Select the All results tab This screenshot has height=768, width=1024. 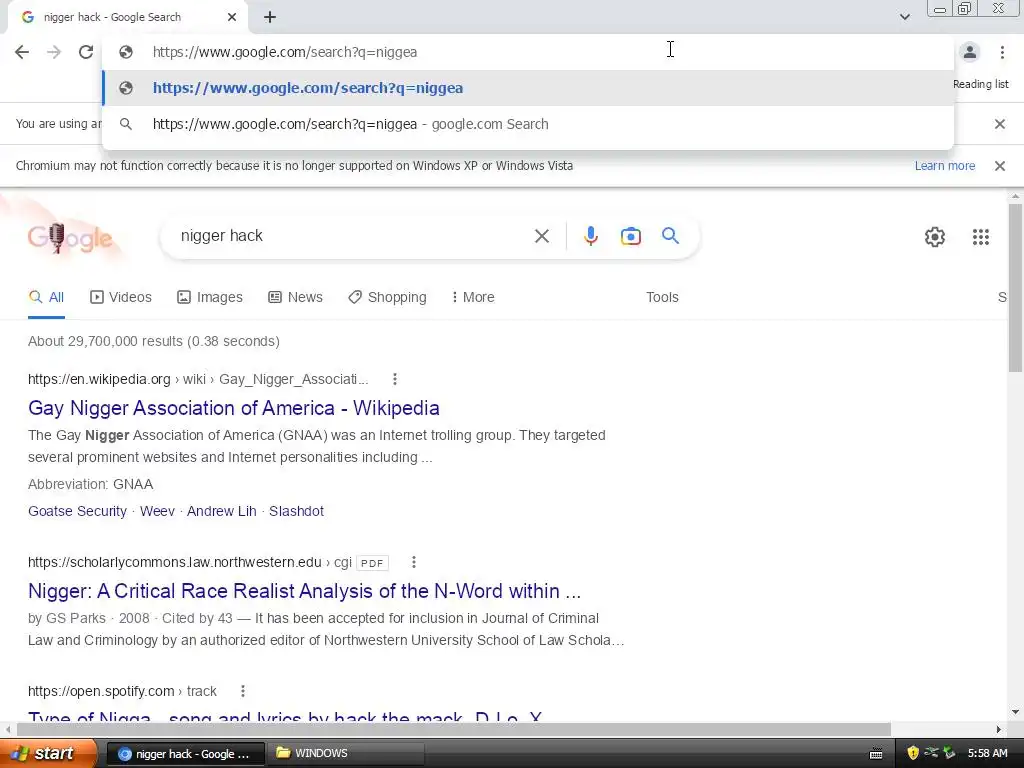(x=46, y=298)
